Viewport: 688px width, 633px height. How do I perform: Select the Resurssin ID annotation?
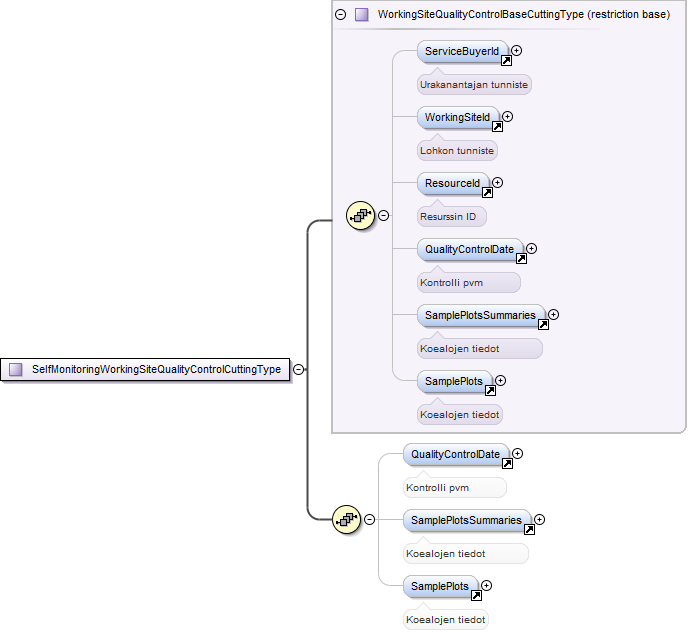tap(452, 217)
